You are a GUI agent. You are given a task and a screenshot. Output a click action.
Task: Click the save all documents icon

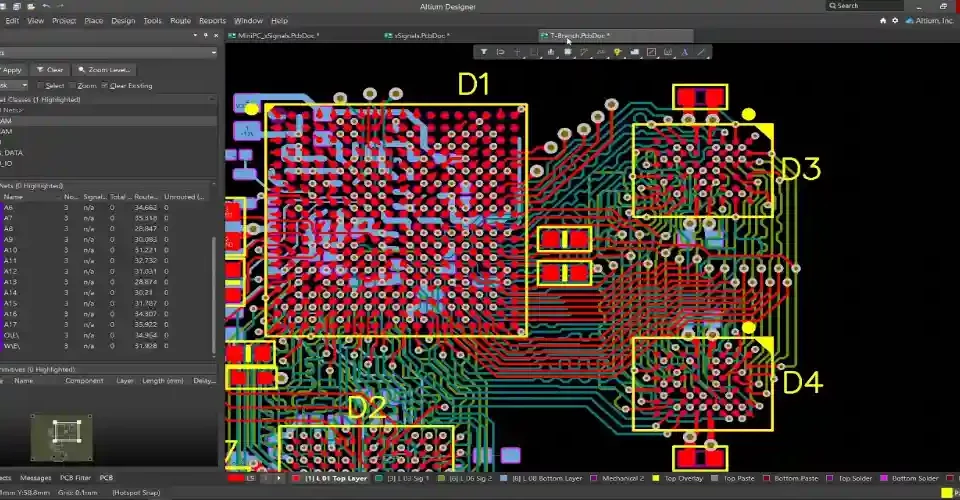(x=17, y=6)
